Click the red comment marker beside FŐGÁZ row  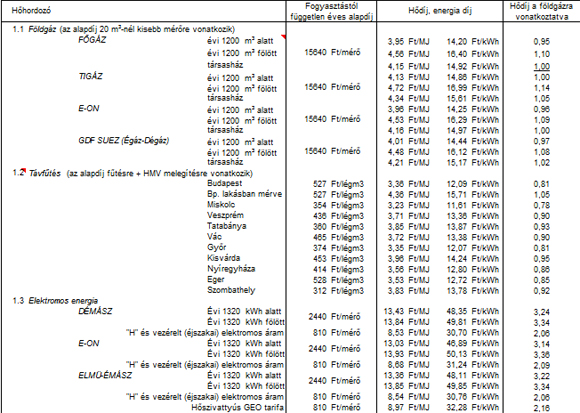pyautogui.click(x=284, y=37)
